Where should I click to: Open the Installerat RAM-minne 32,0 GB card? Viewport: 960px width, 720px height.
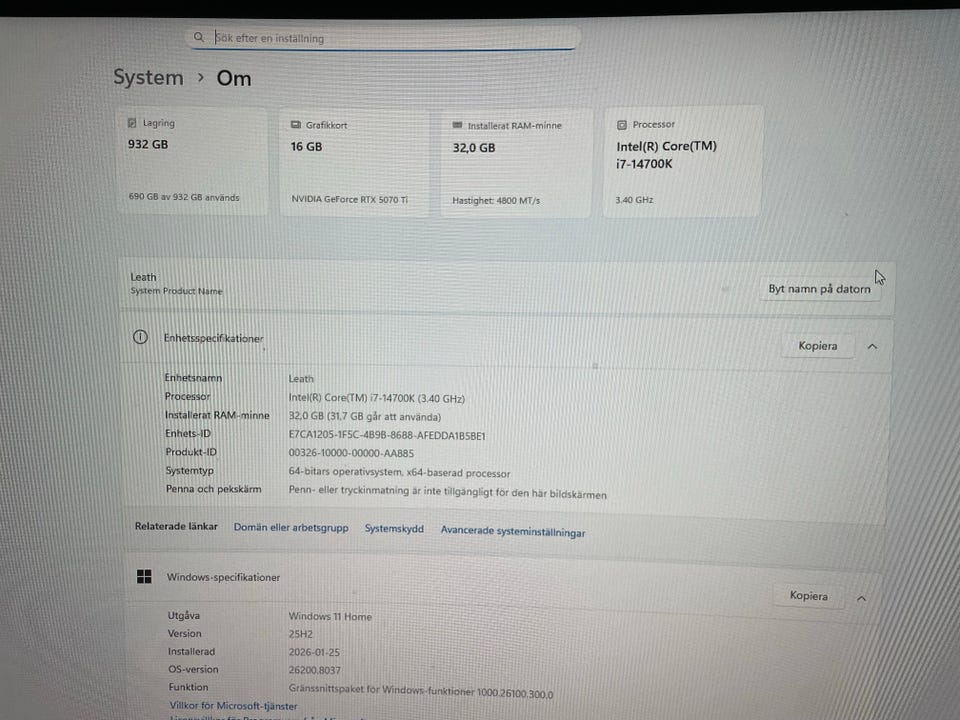click(516, 163)
